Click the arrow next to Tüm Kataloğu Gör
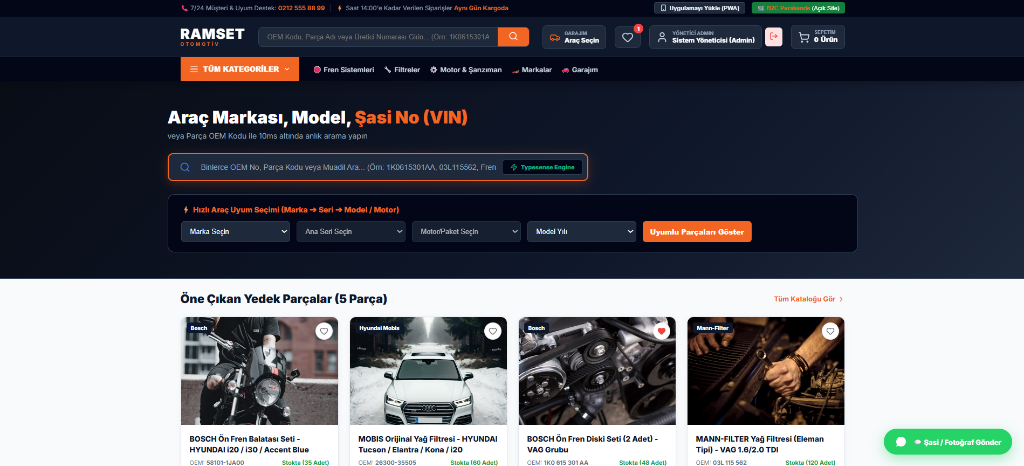 [x=841, y=299]
